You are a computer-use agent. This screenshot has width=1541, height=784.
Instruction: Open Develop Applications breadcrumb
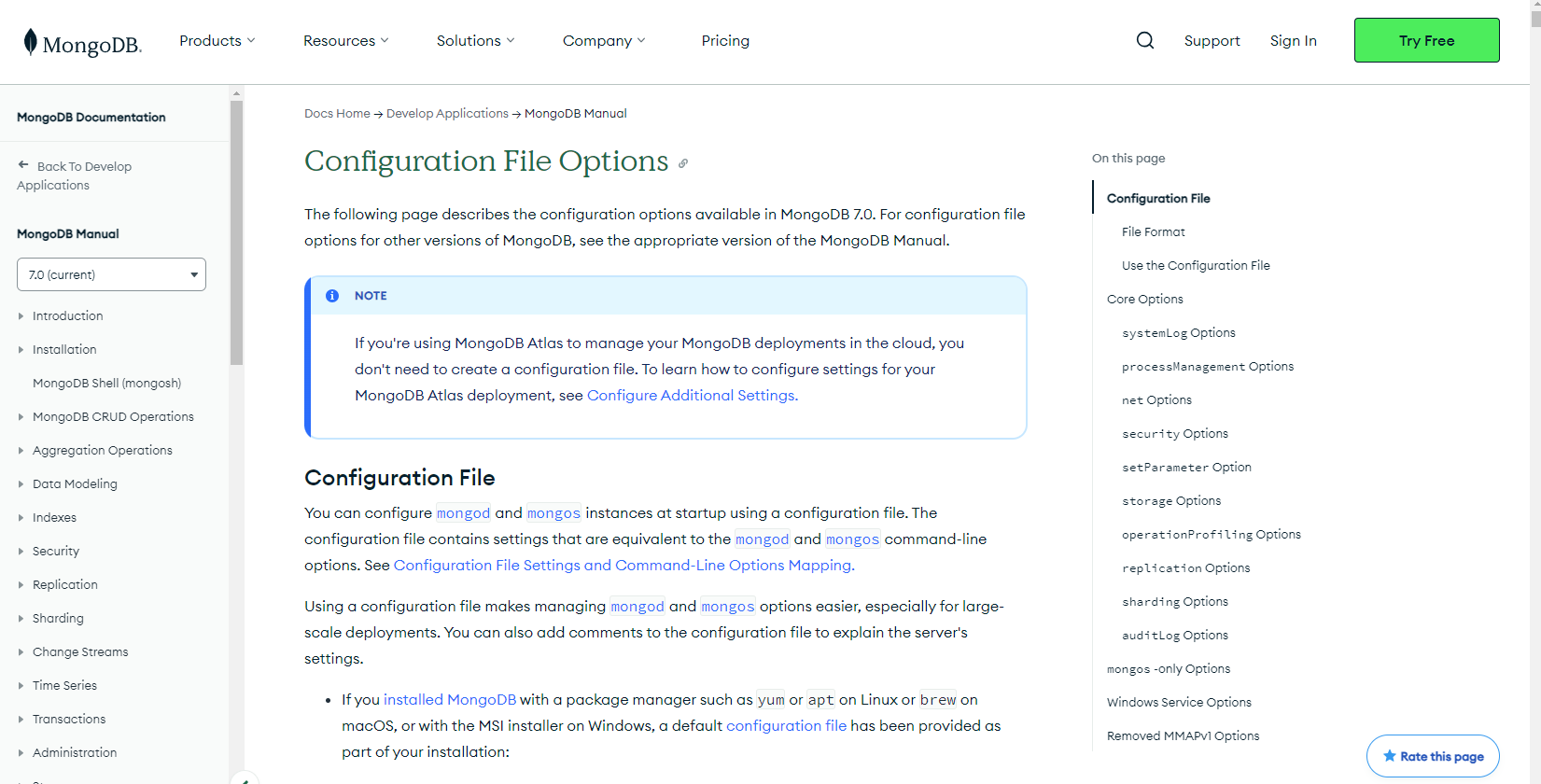click(447, 114)
